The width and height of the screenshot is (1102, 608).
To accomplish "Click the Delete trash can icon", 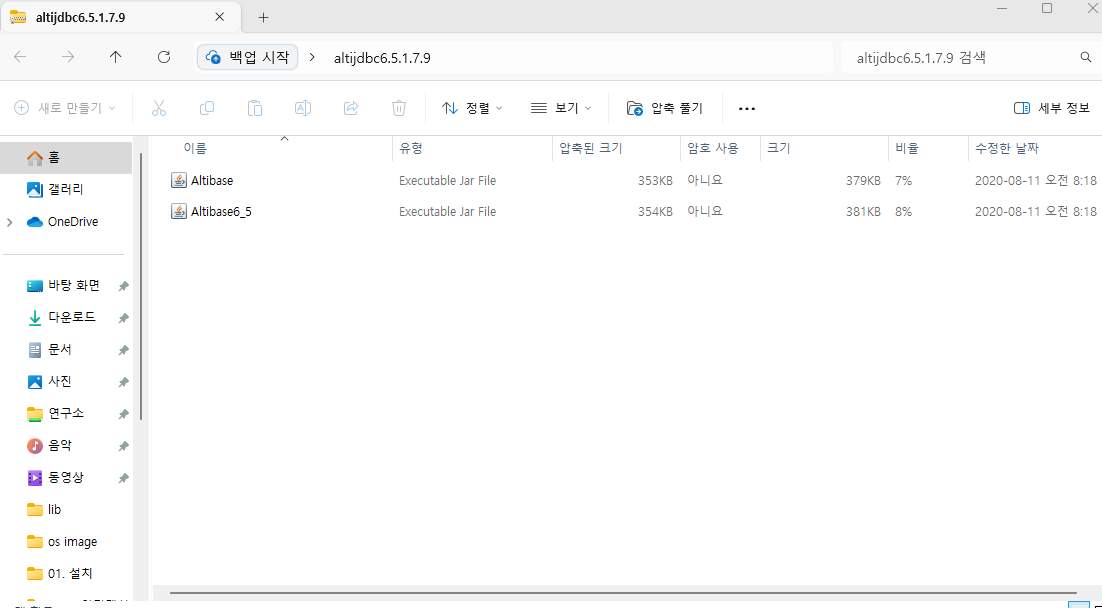I will point(398,108).
